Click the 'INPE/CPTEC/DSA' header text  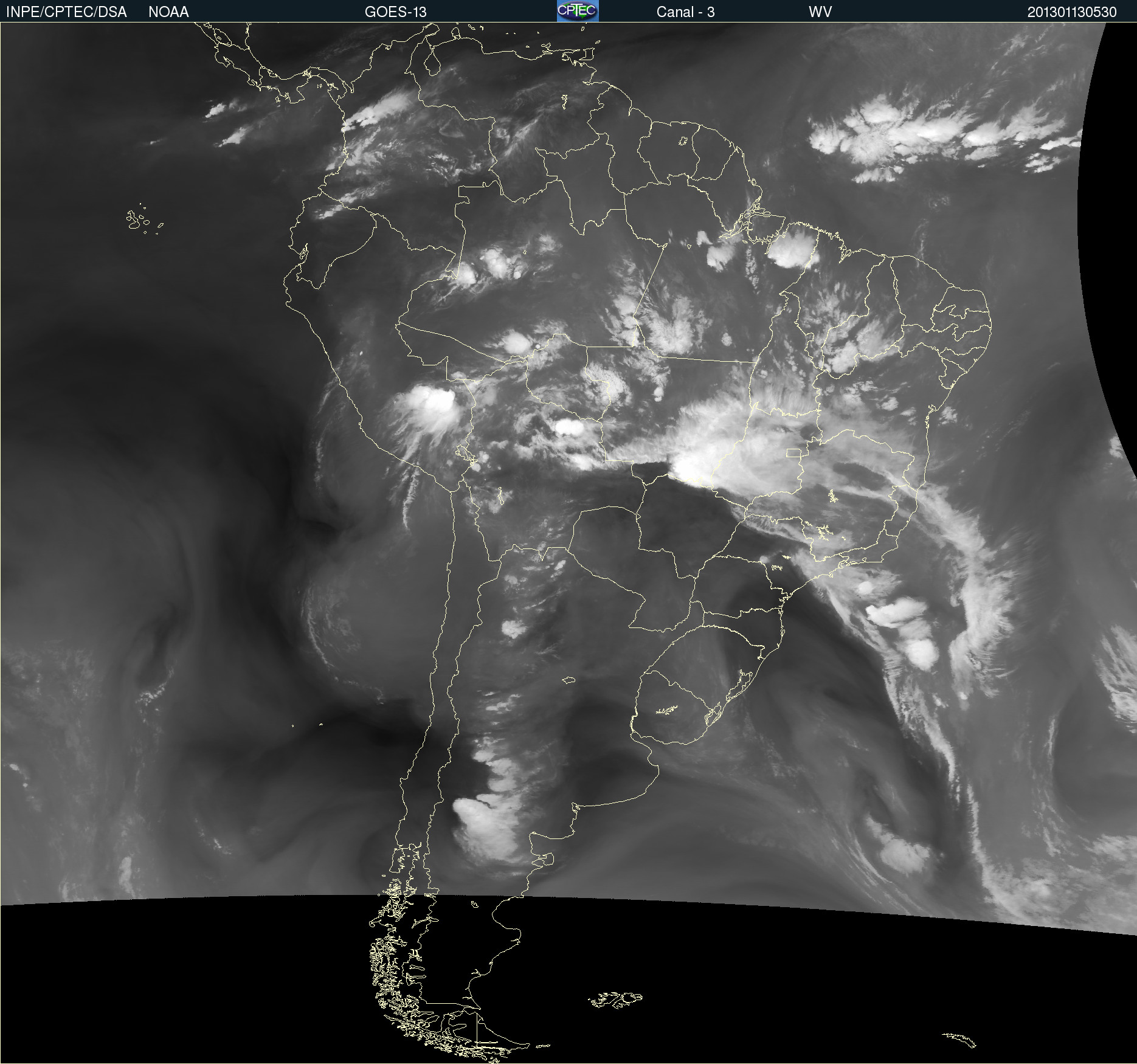(x=66, y=12)
